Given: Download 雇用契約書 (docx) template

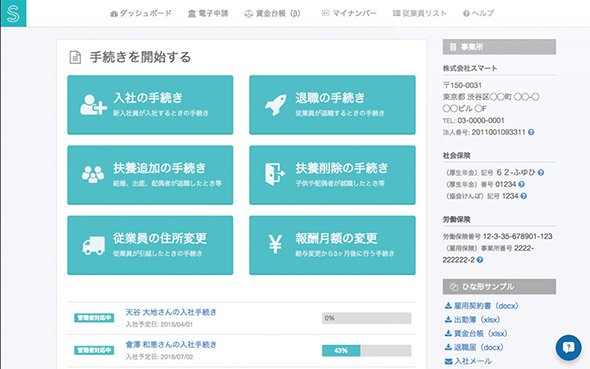Looking at the screenshot, I should [x=482, y=306].
